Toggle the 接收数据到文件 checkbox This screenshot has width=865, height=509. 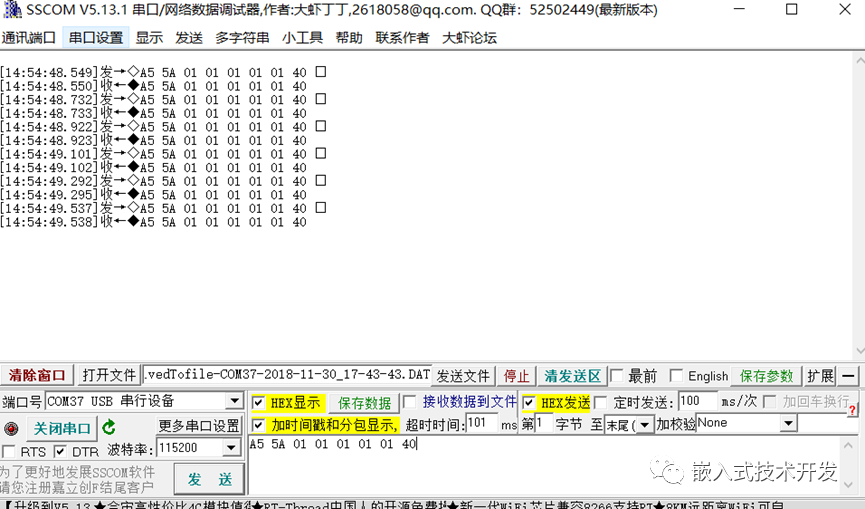409,402
